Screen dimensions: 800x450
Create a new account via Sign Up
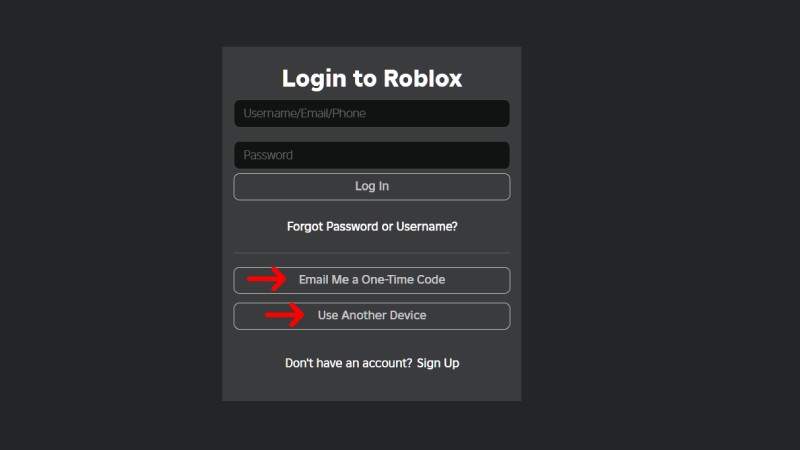(x=438, y=363)
